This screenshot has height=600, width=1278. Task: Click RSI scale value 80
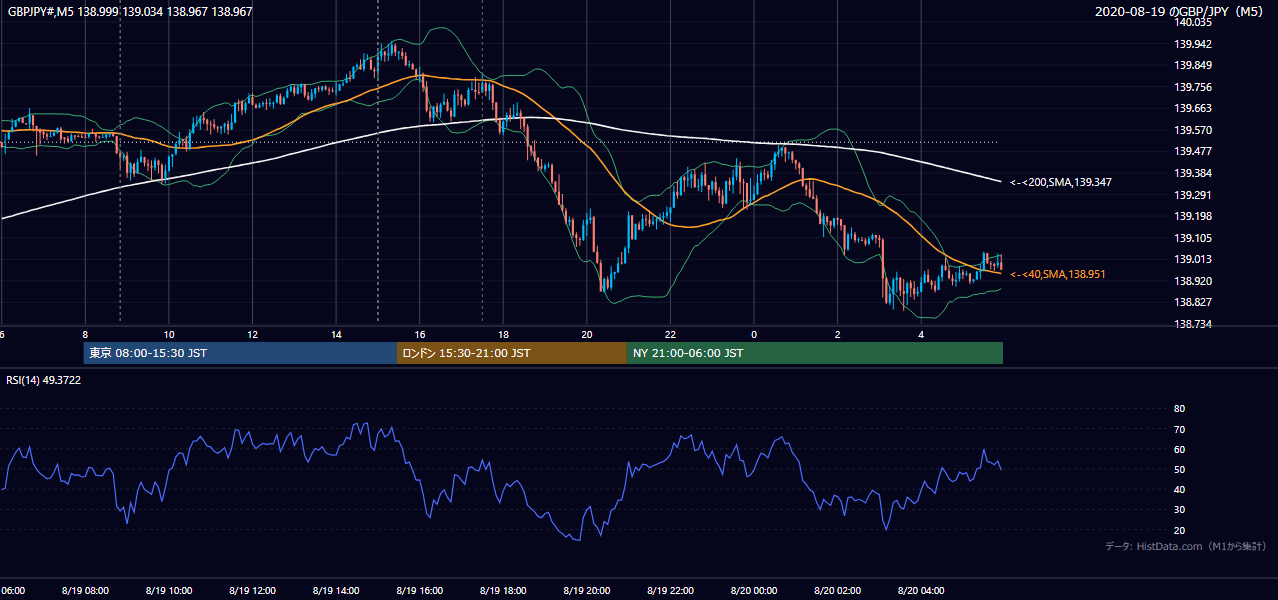1179,409
